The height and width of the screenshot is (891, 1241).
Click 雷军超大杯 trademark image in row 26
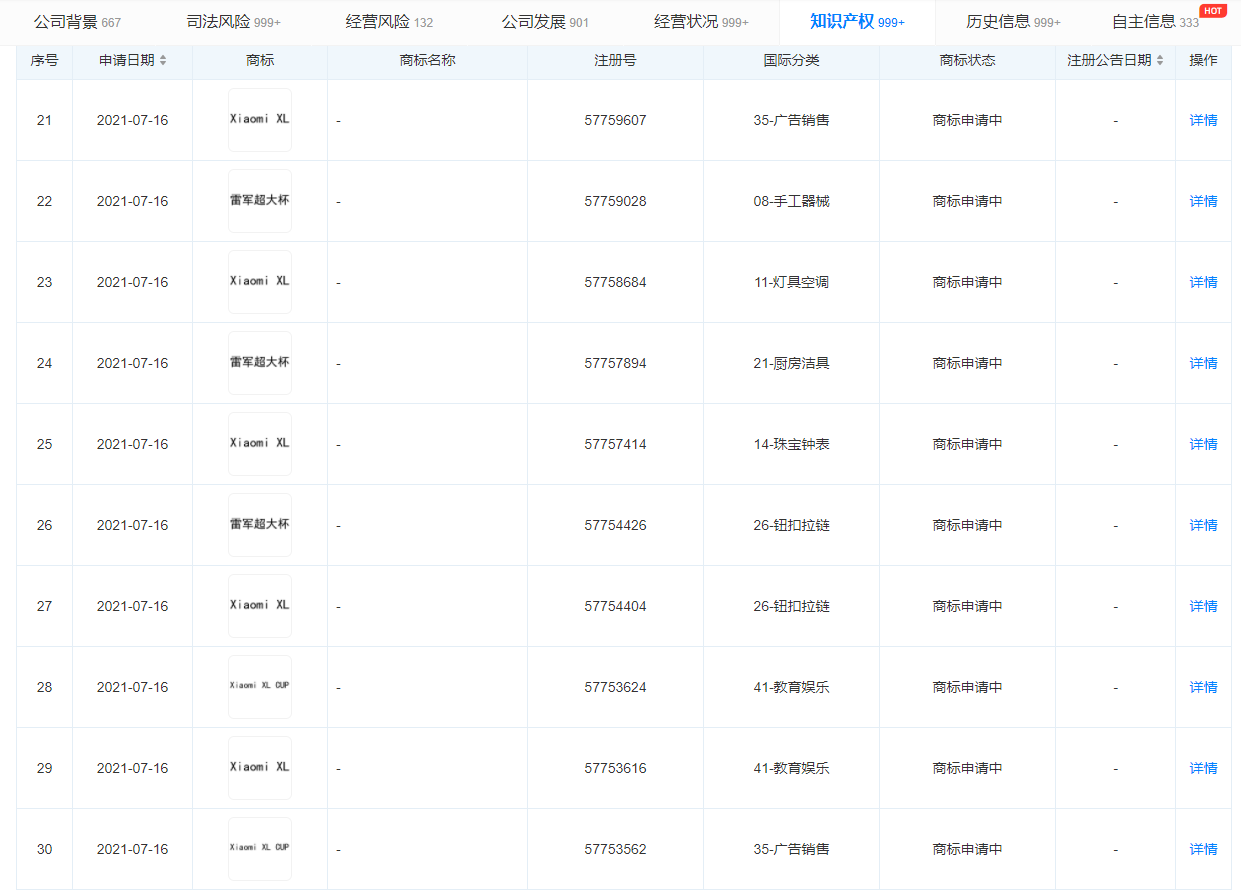(x=260, y=525)
